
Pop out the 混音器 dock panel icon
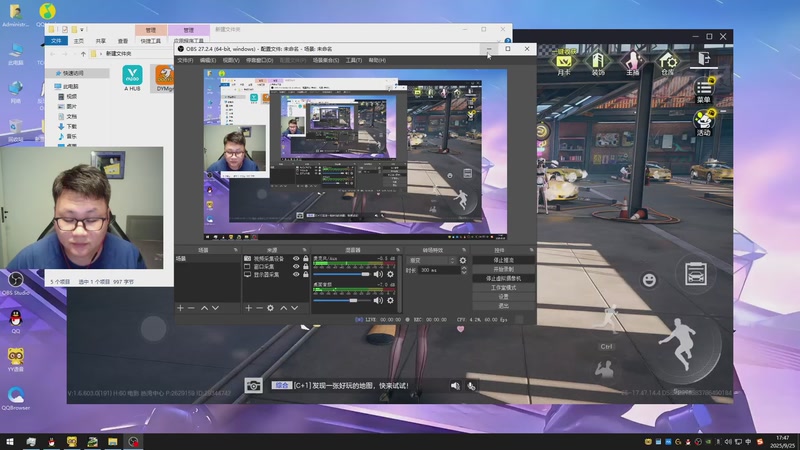click(397, 250)
